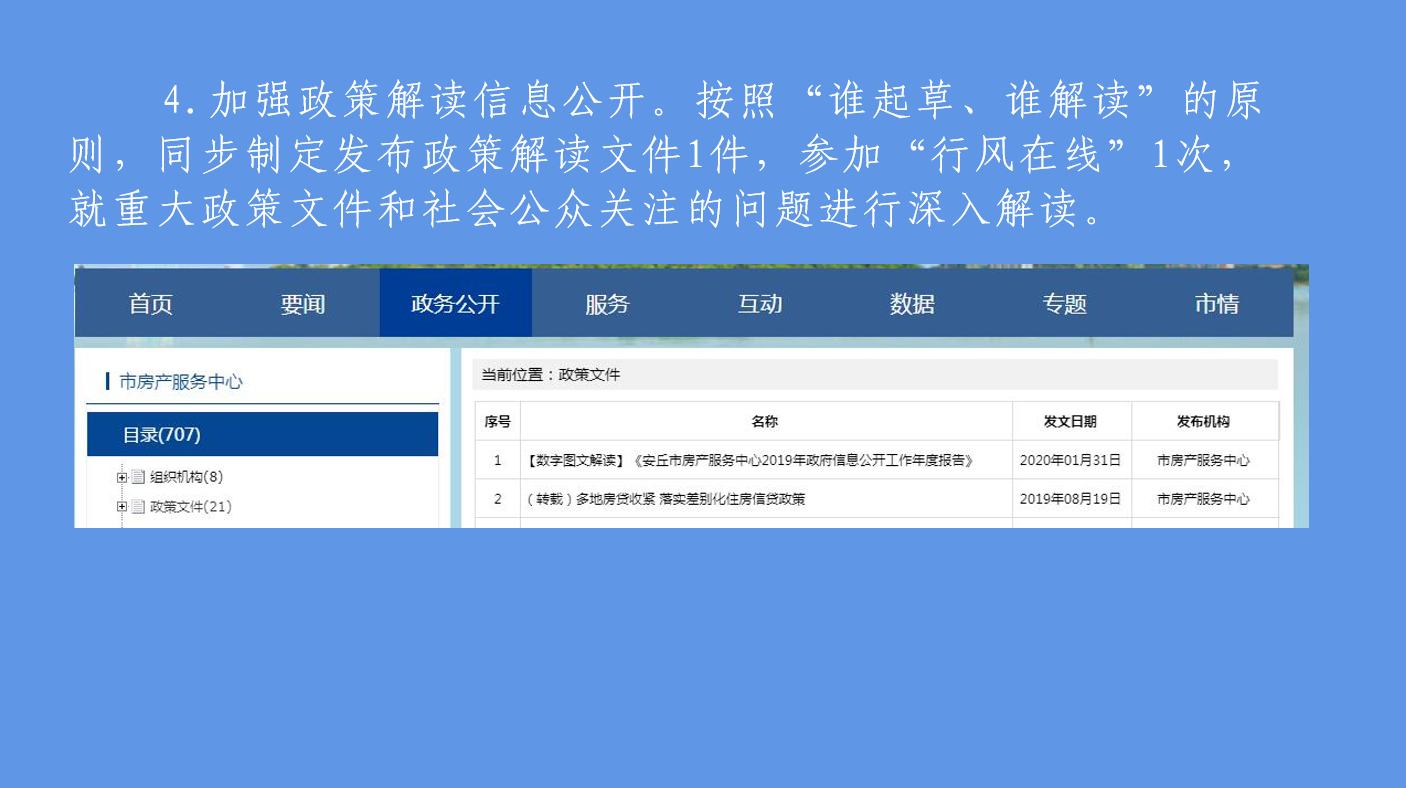Open the 服务 navigation tab
This screenshot has width=1406, height=788.
607,304
